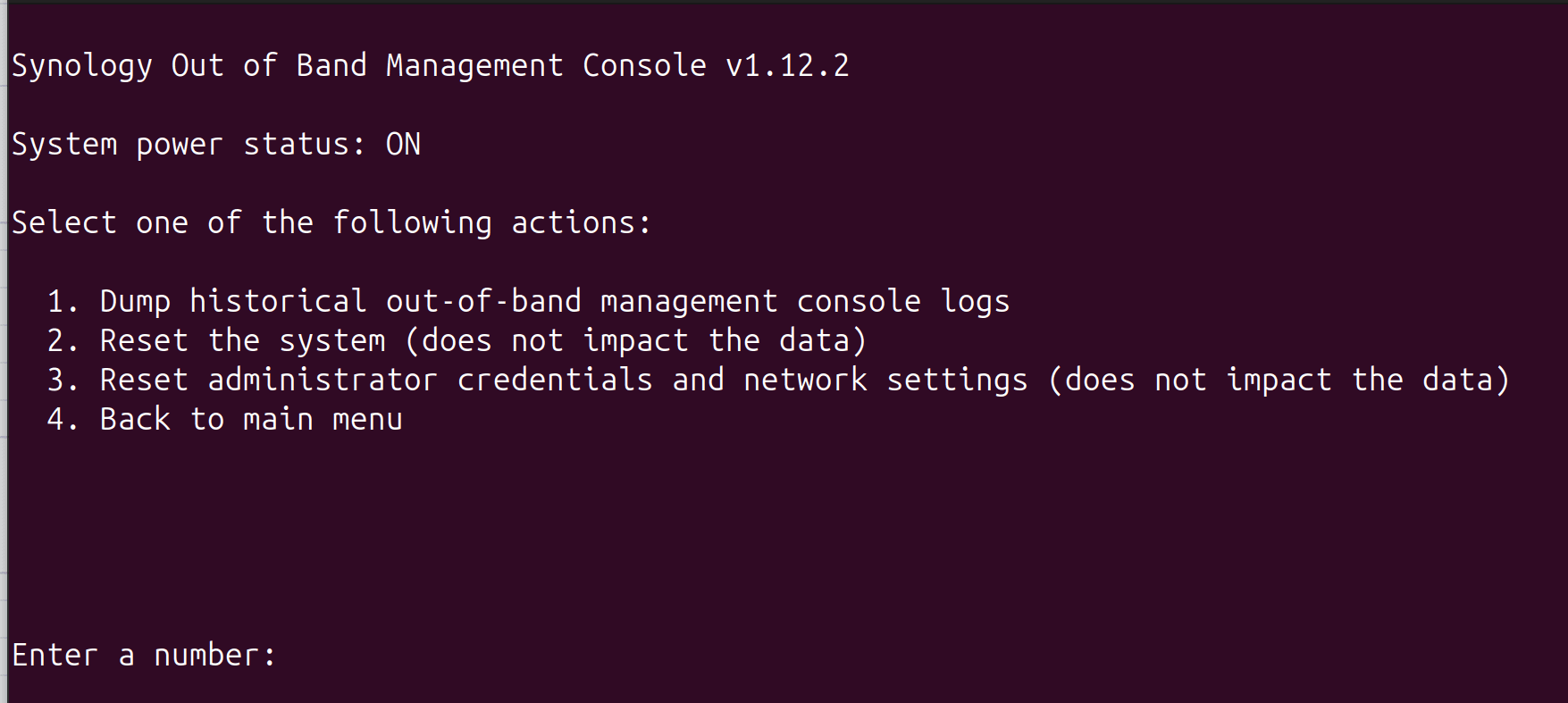Click '(does not impact the data)' on the option 2 line
The width and height of the screenshot is (1568, 703).
[x=635, y=341]
